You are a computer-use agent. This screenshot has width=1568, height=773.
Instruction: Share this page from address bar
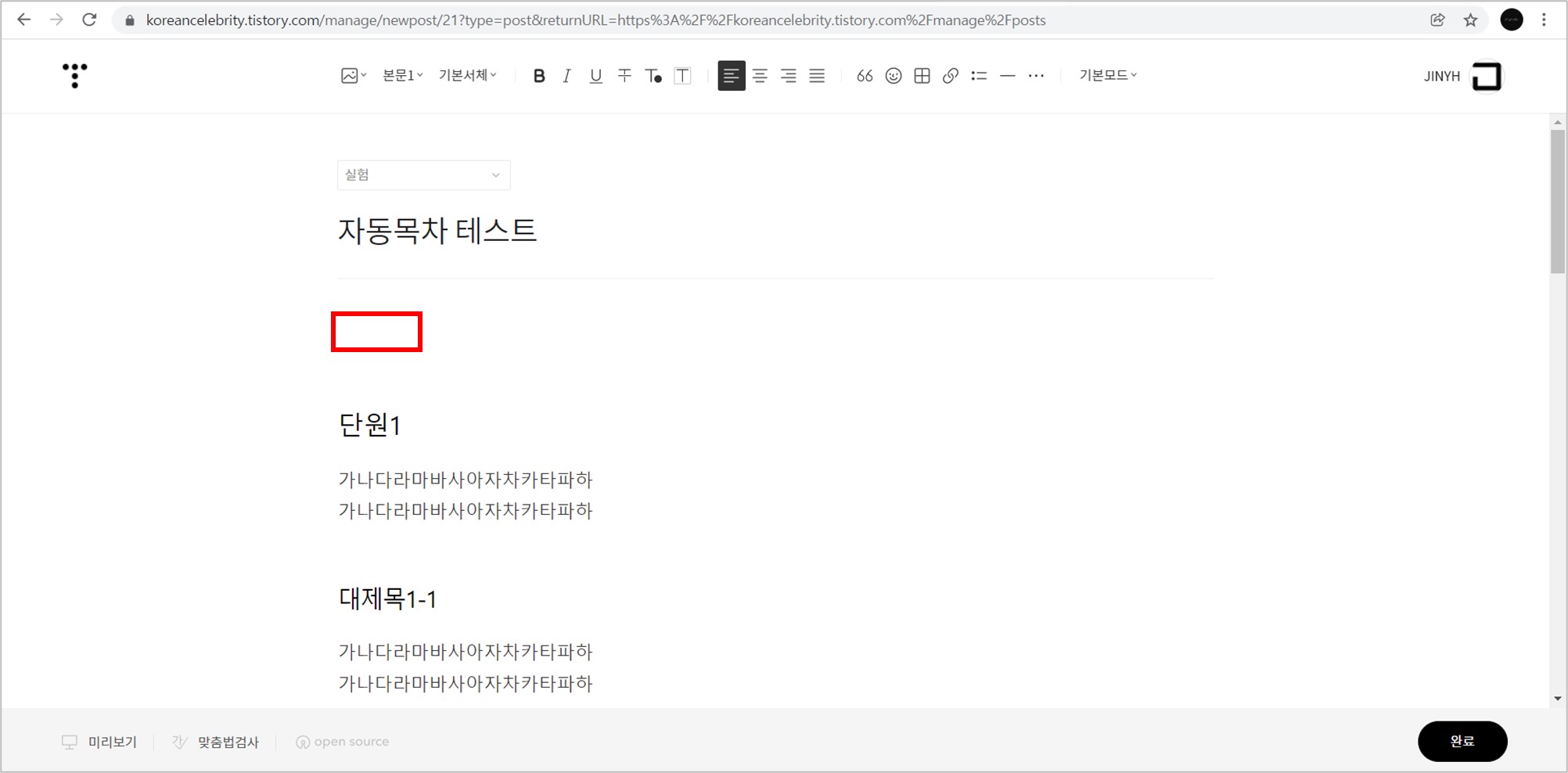[1437, 20]
